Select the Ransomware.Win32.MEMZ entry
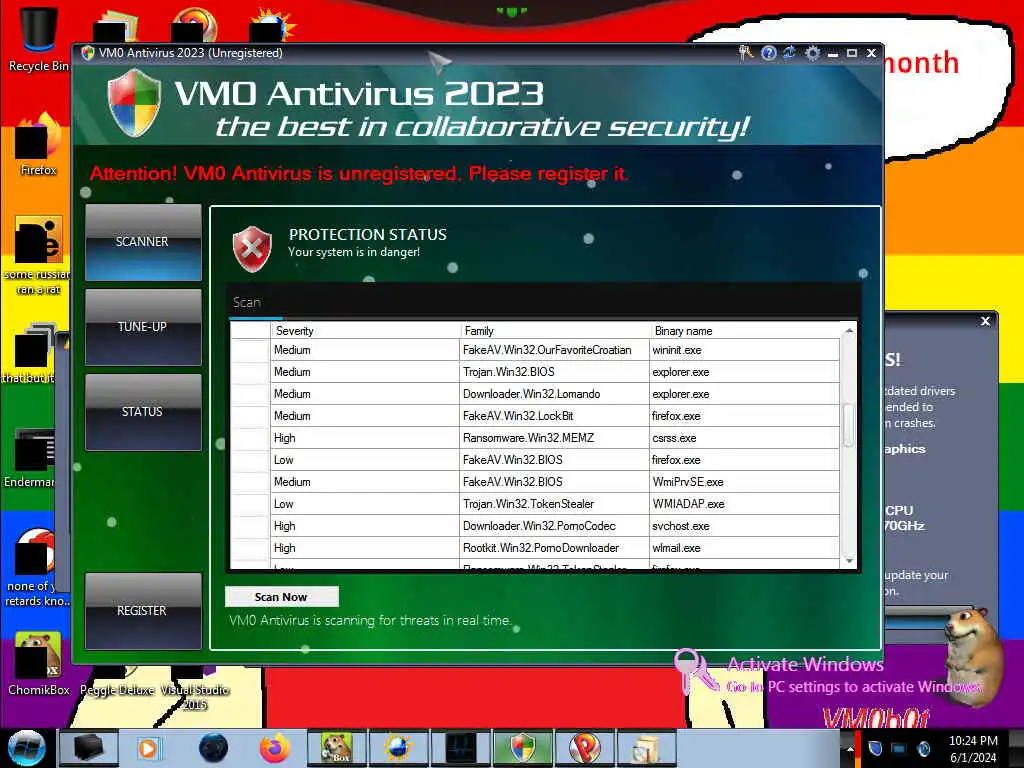 tap(536, 438)
